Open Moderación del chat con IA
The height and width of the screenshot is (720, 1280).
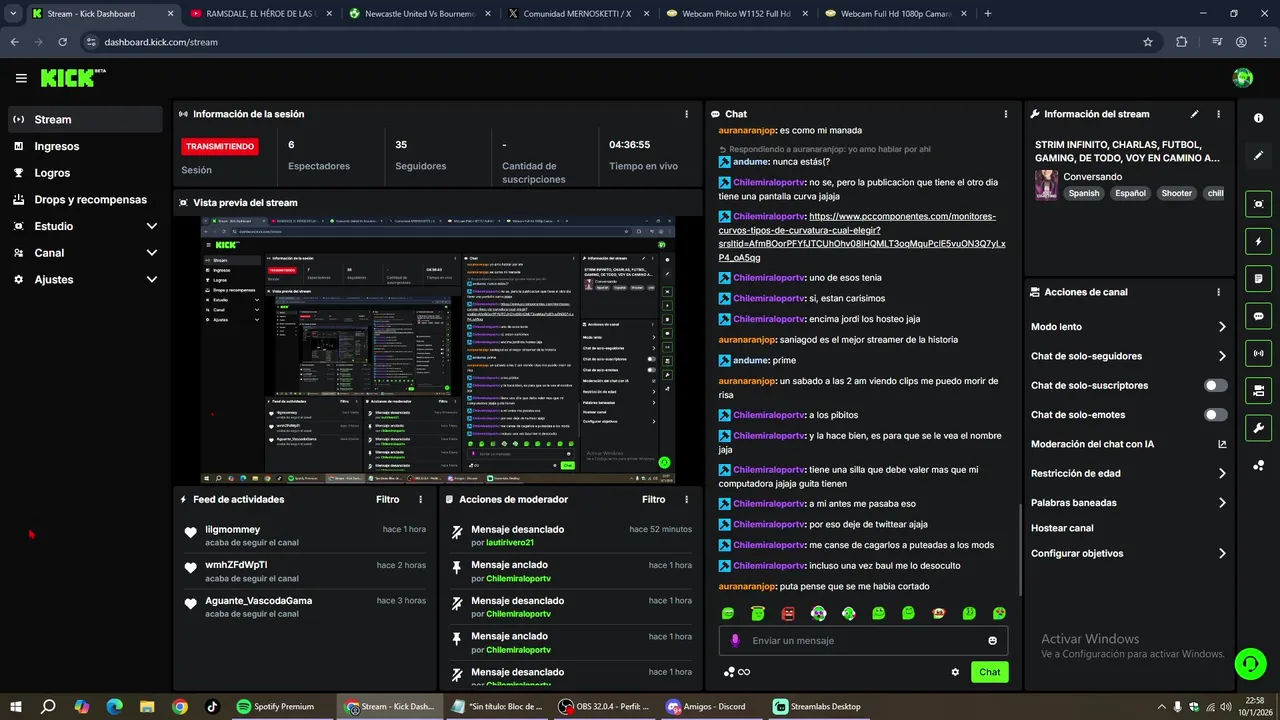pyautogui.click(x=1128, y=444)
